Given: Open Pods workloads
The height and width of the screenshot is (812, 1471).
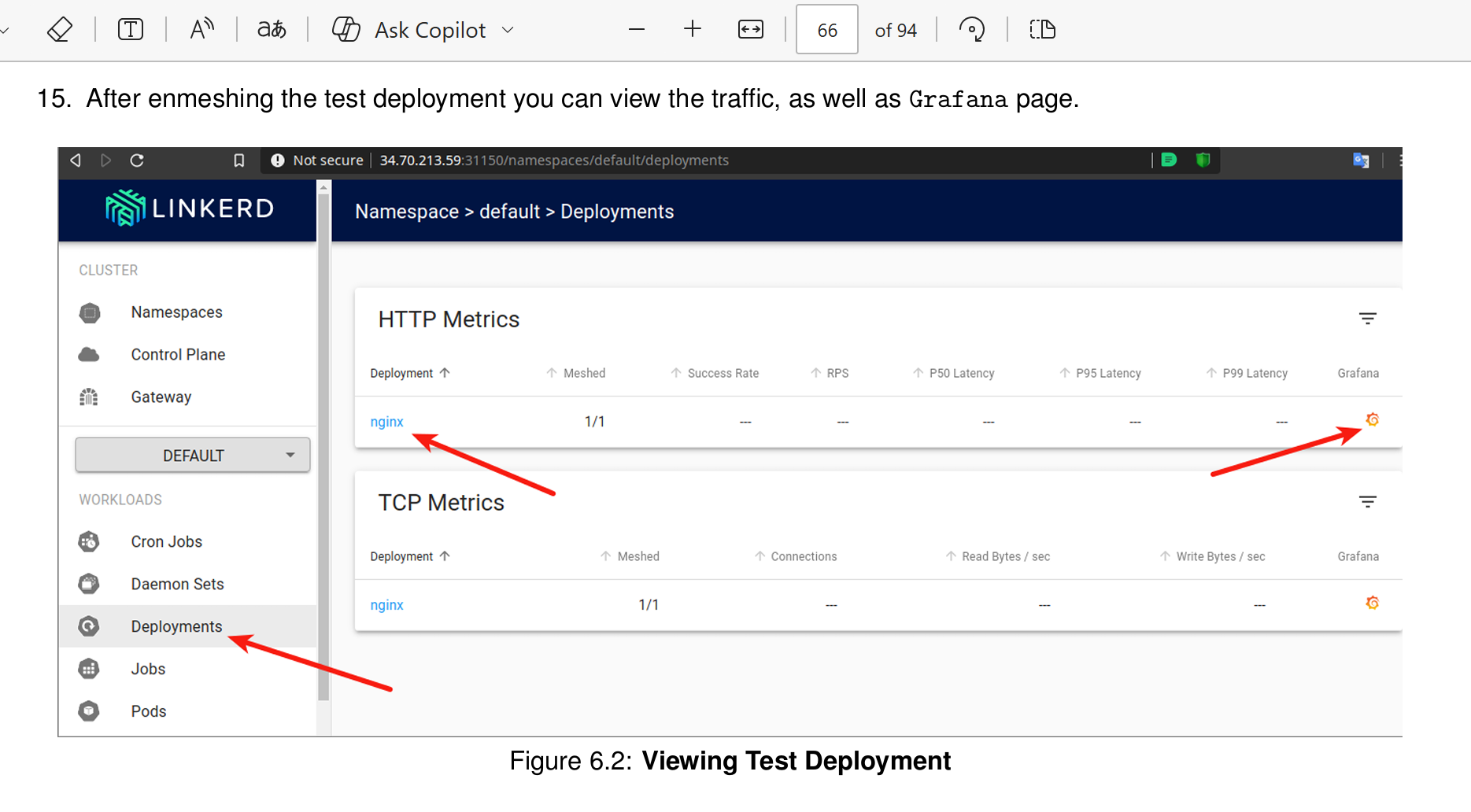Looking at the screenshot, I should pos(149,712).
